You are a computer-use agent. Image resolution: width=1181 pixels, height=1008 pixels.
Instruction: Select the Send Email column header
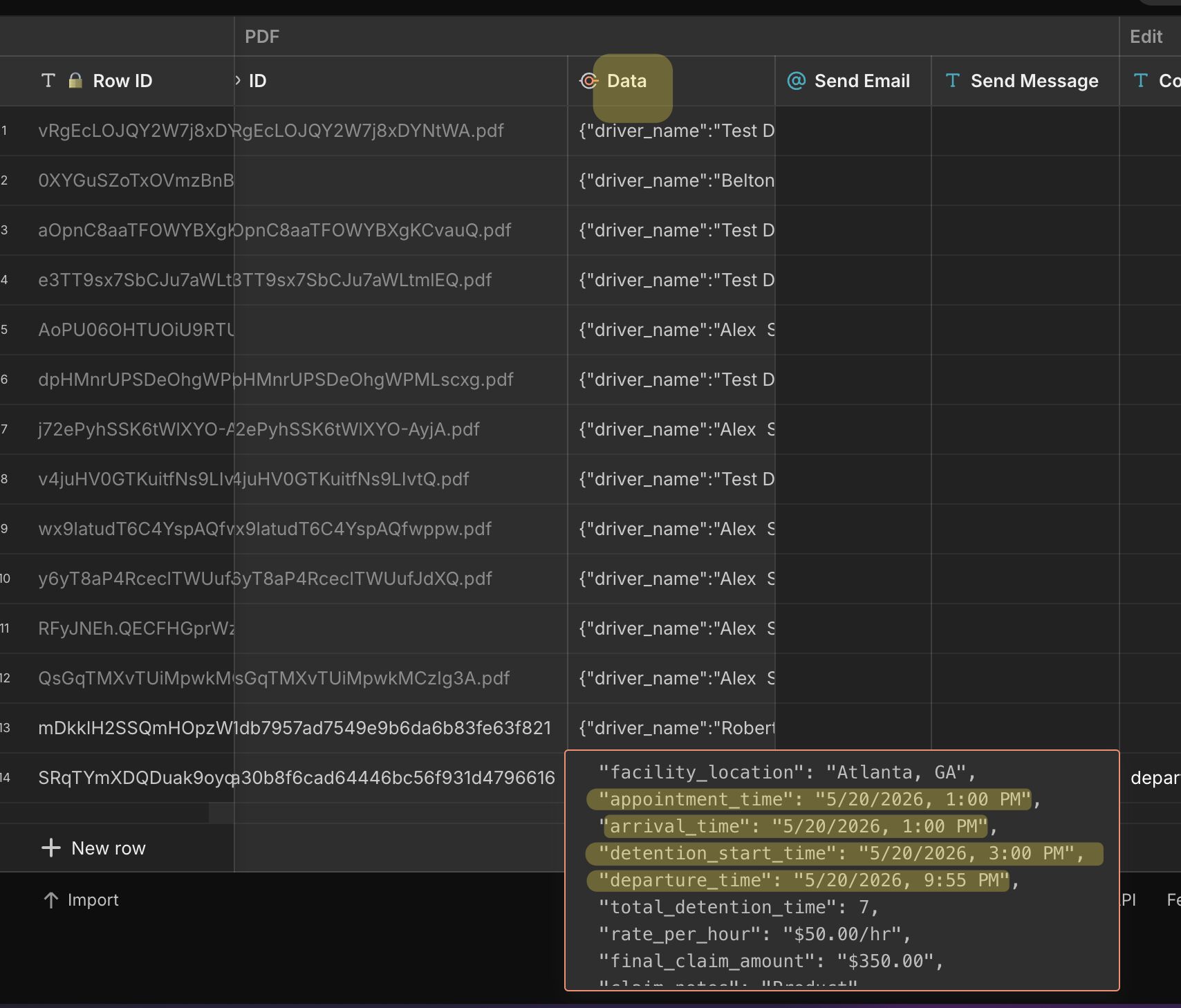click(x=853, y=81)
